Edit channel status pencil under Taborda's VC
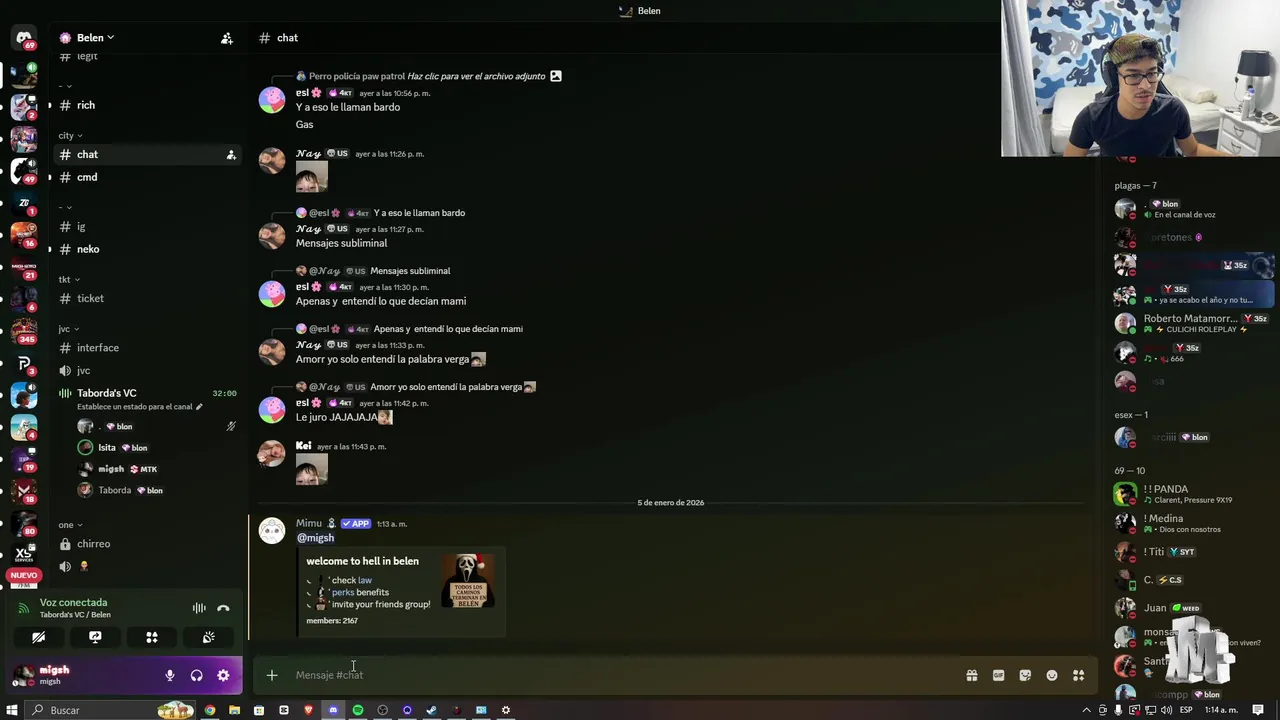 [x=199, y=407]
